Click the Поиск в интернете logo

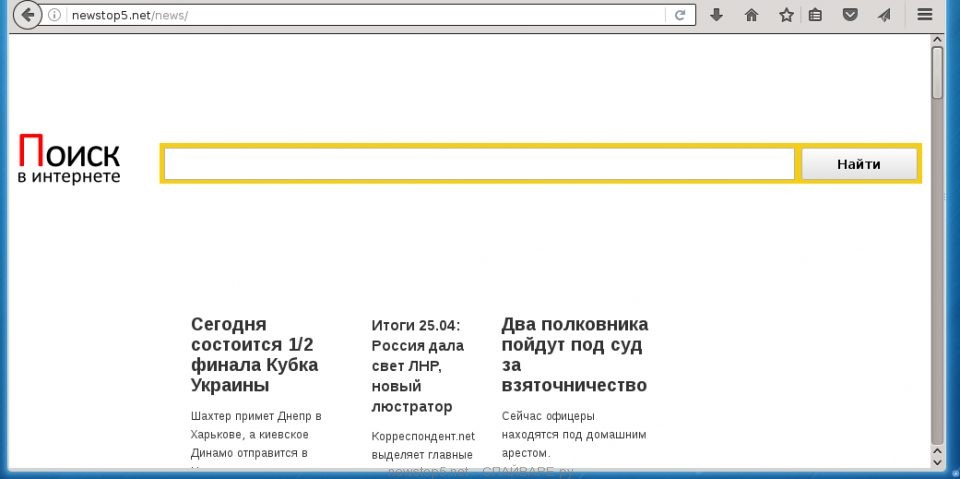[x=69, y=160]
